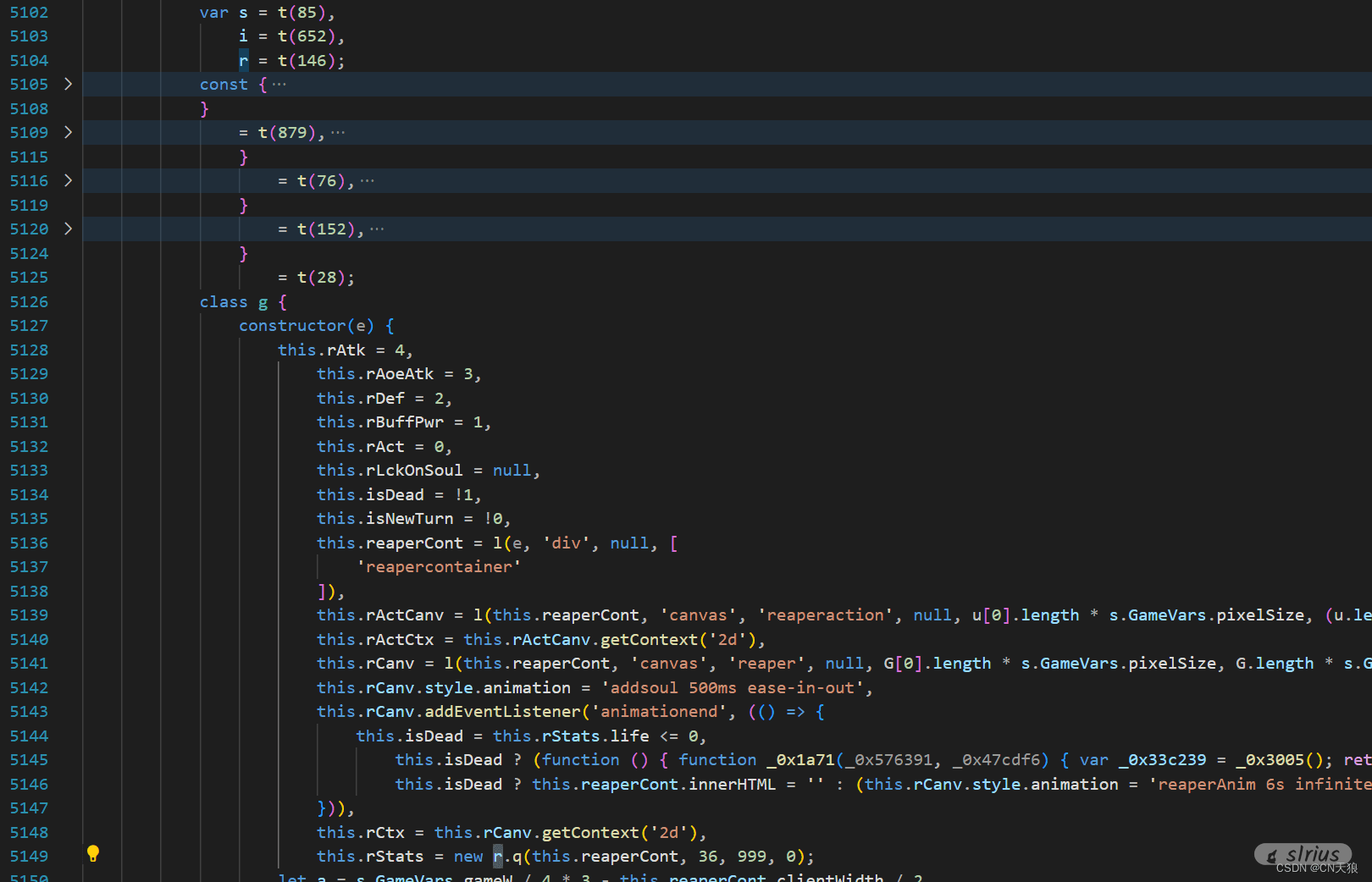This screenshot has width=1372, height=882.
Task: Click the slrius watermark logo
Action: [1304, 855]
